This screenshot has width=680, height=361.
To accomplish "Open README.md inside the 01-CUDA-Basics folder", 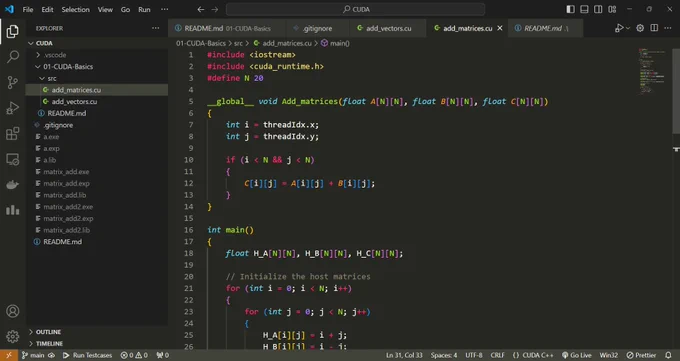I will pos(97,113).
